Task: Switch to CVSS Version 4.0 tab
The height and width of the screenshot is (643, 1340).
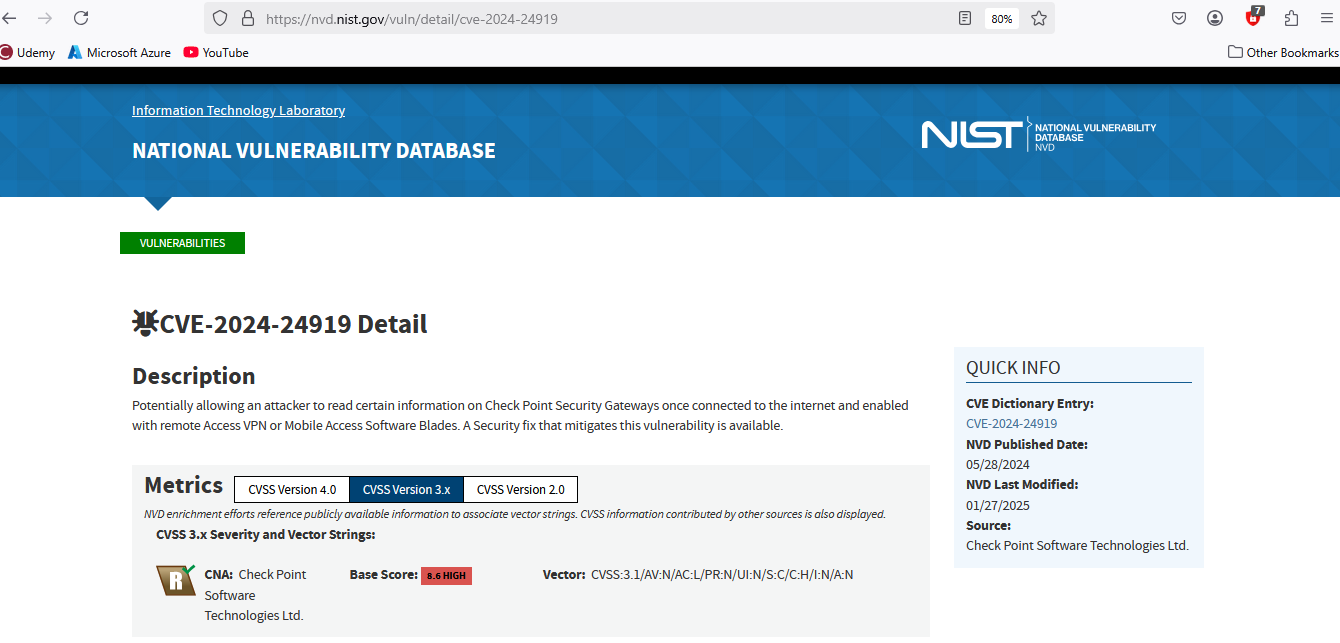Action: tap(292, 490)
